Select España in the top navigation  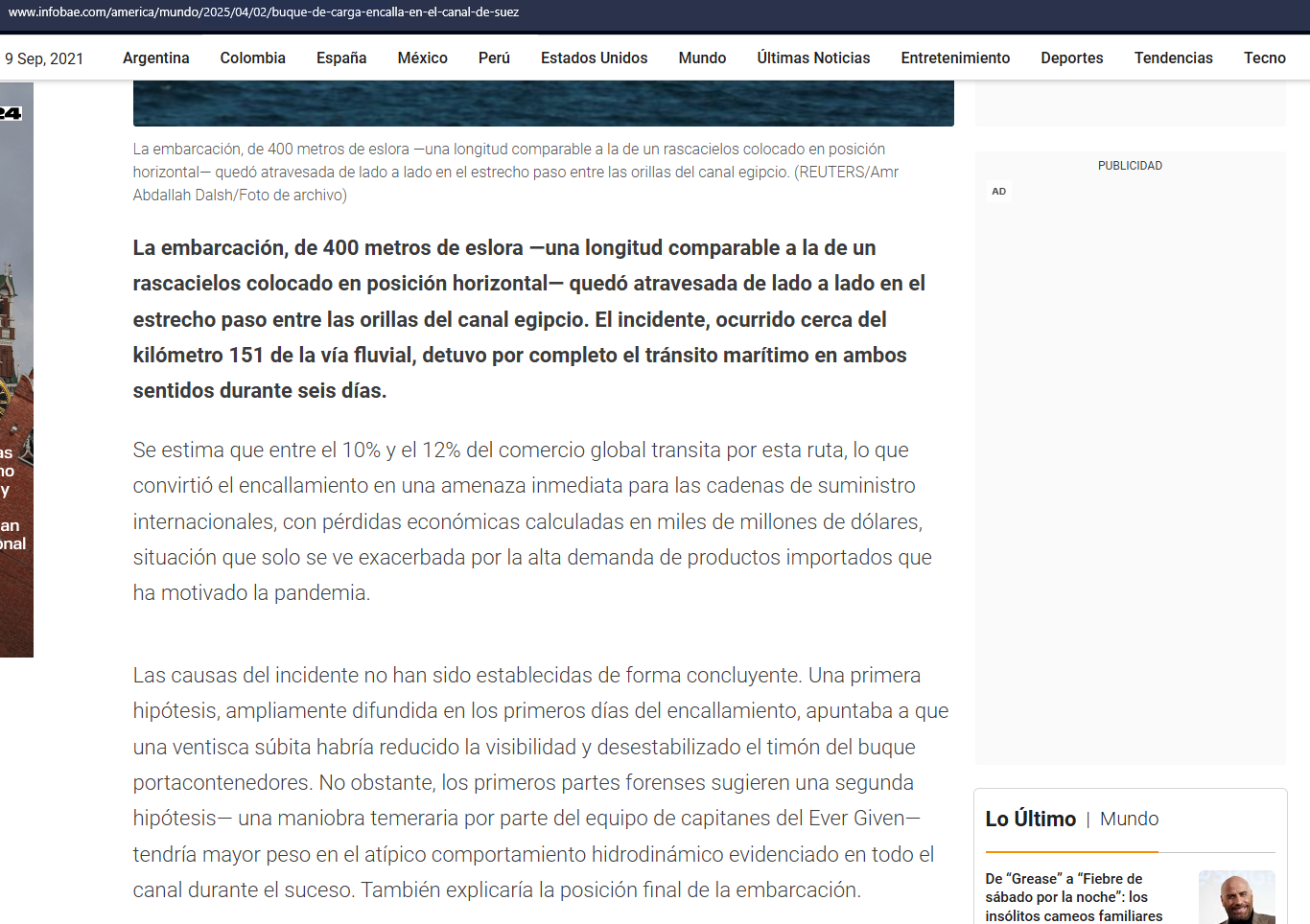[x=341, y=58]
